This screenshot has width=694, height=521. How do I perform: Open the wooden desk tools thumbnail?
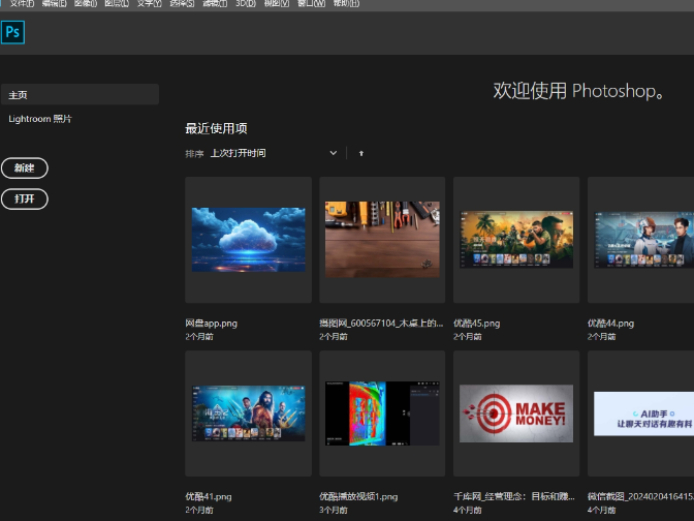pyautogui.click(x=382, y=240)
